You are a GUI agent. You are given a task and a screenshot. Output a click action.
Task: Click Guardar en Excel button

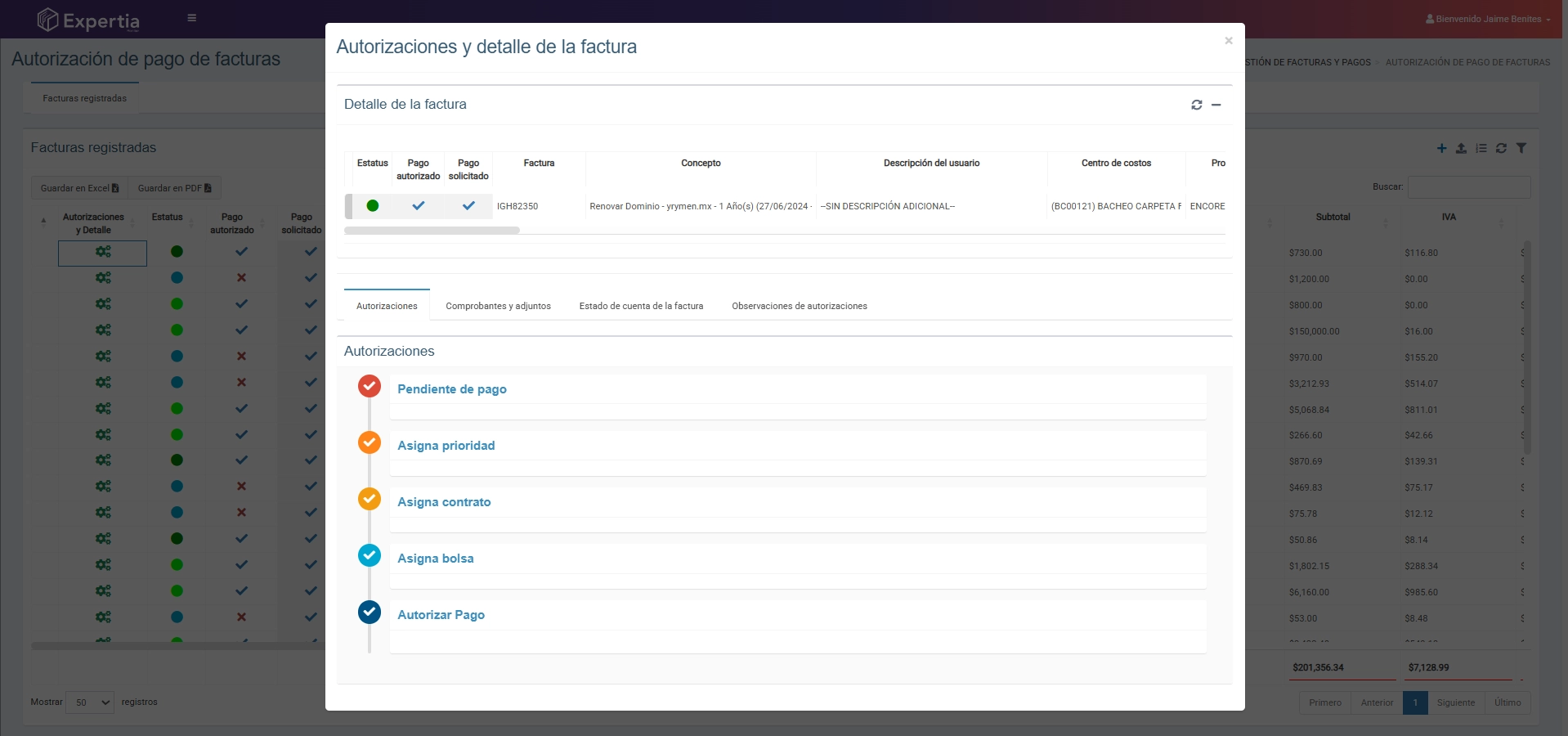click(x=79, y=188)
